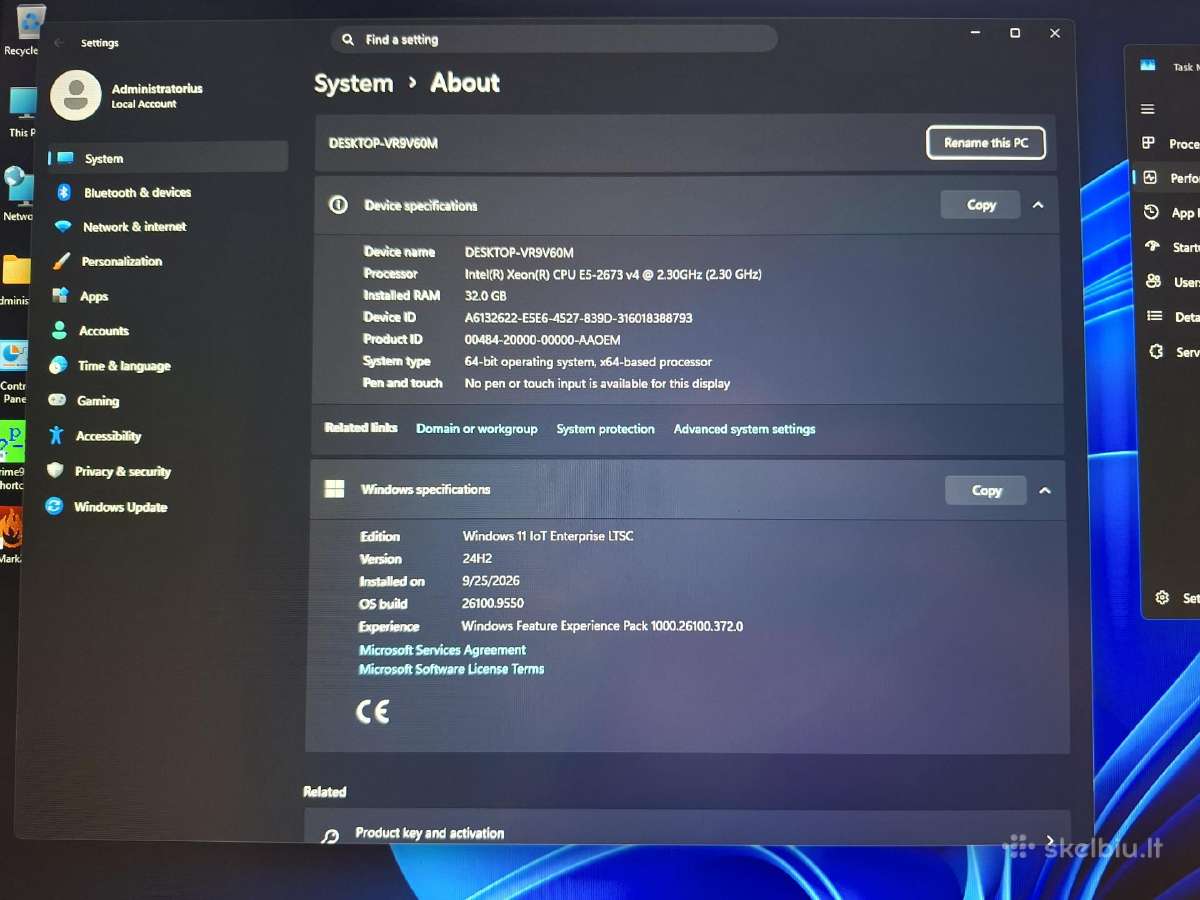Image resolution: width=1200 pixels, height=900 pixels.
Task: Collapse the Windows specifications section
Action: click(1045, 491)
